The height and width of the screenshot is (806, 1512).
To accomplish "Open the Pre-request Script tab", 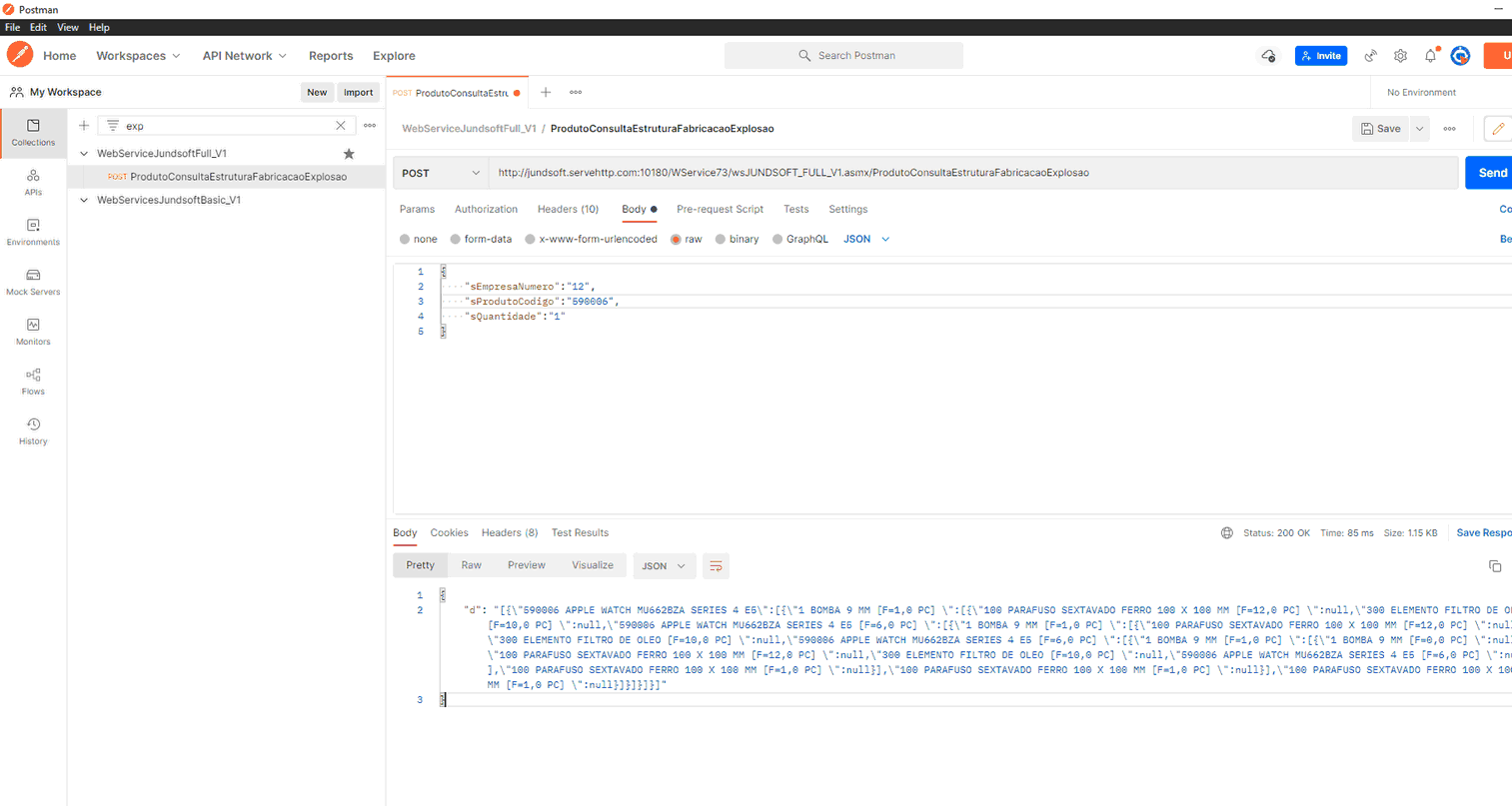I will pos(720,210).
